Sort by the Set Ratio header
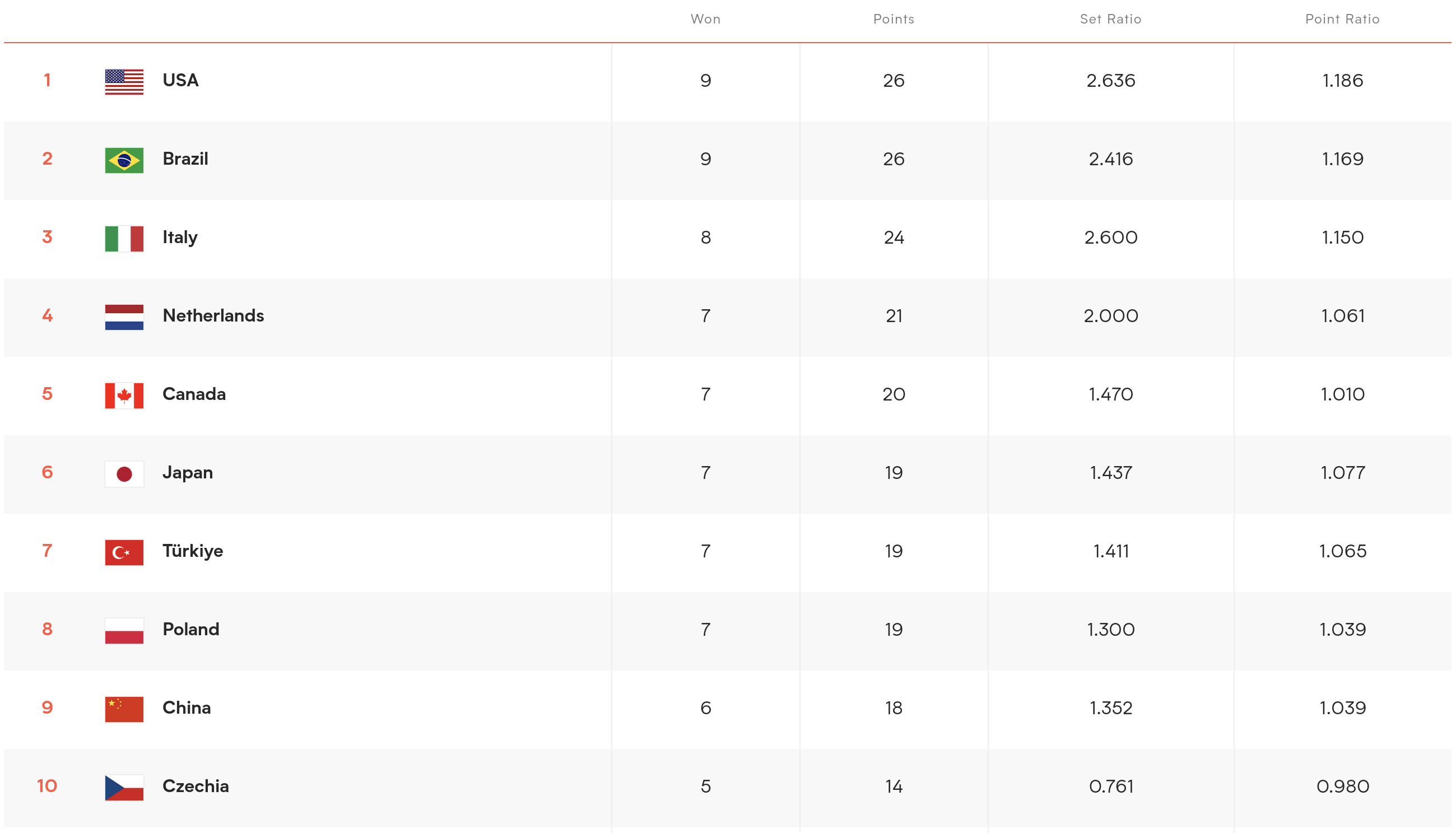Screen dimensions: 1456x833 (1110, 19)
